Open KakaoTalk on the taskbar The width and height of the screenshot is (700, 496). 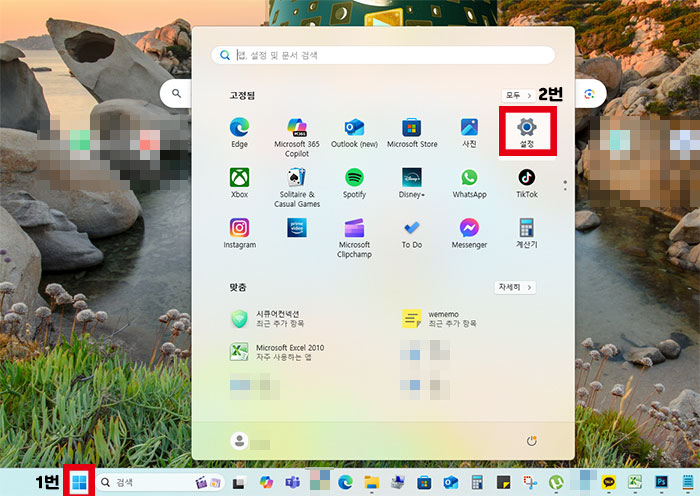608,482
